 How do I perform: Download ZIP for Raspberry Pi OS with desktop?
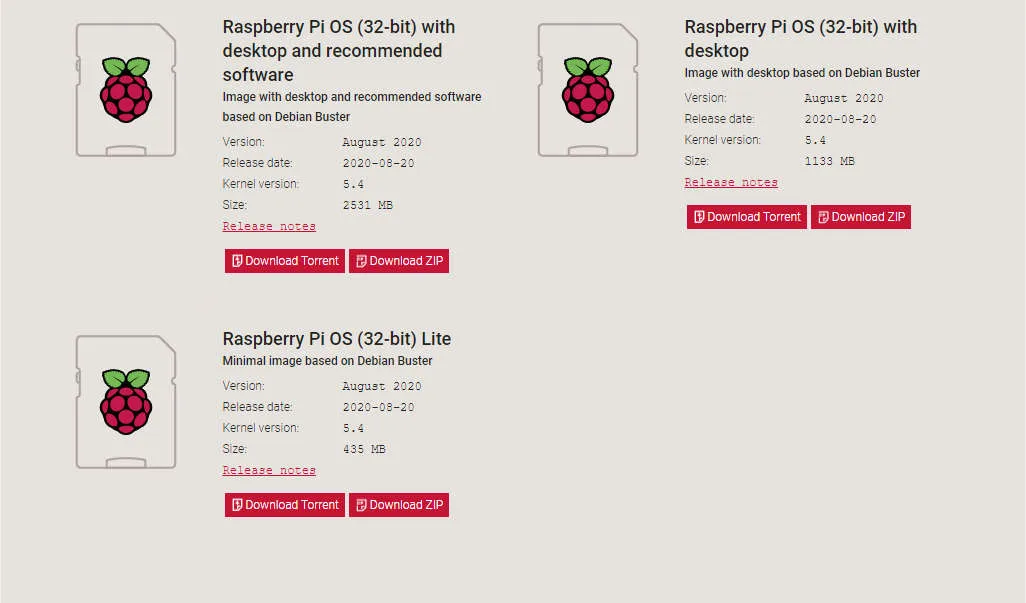click(x=861, y=217)
